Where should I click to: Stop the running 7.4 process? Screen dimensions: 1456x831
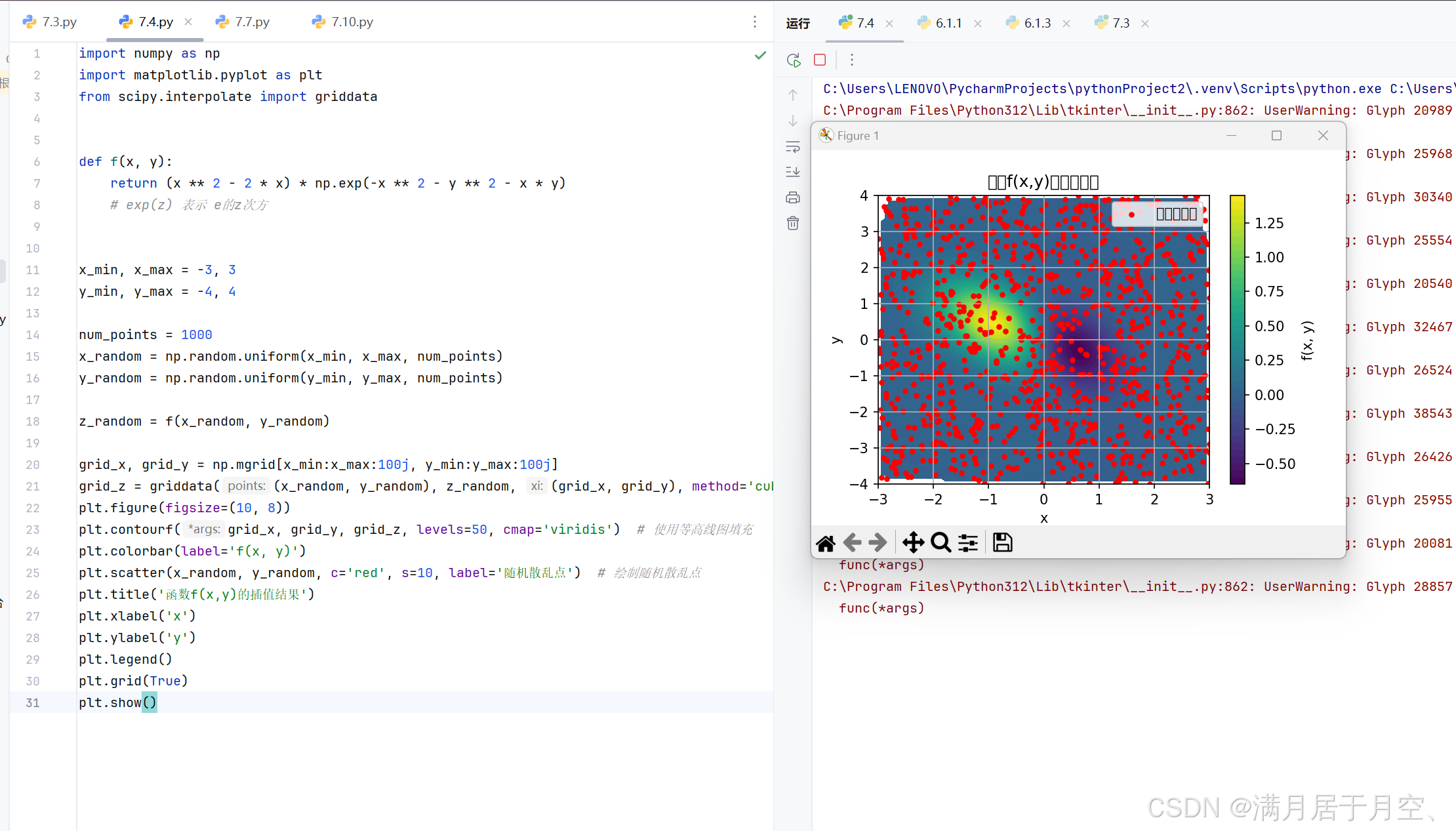pos(820,60)
